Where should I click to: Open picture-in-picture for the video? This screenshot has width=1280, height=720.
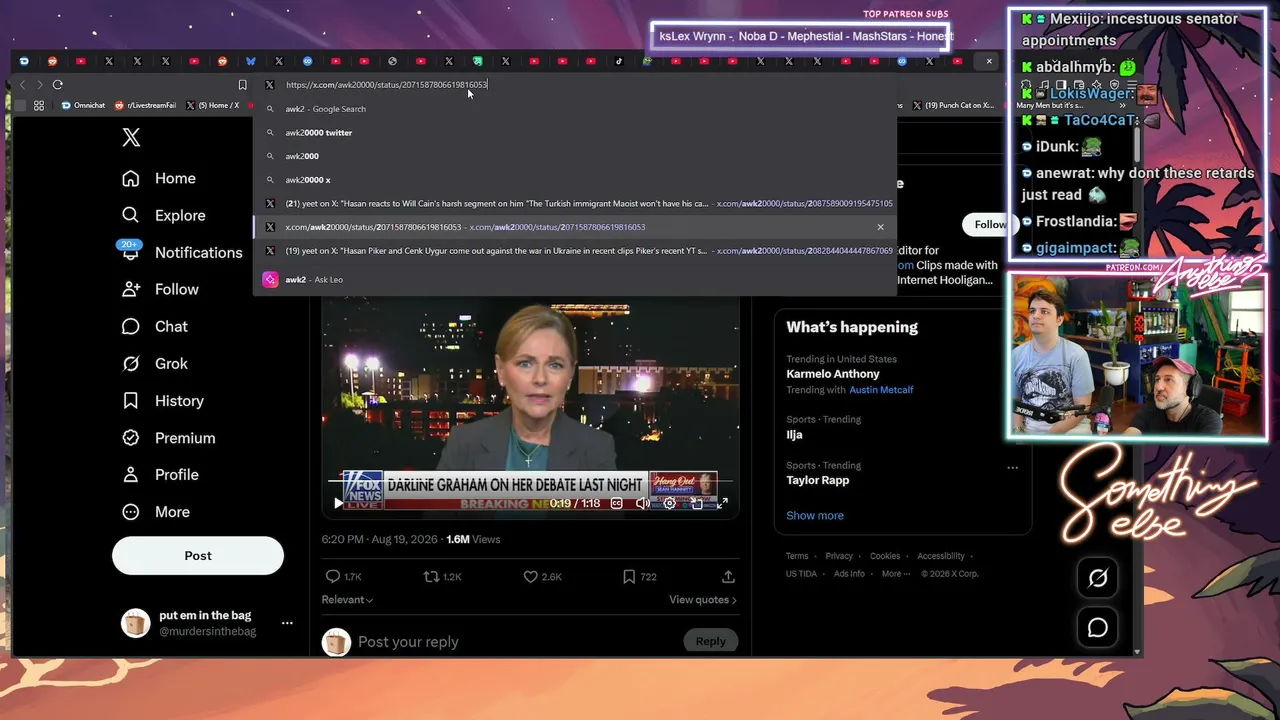coord(696,503)
